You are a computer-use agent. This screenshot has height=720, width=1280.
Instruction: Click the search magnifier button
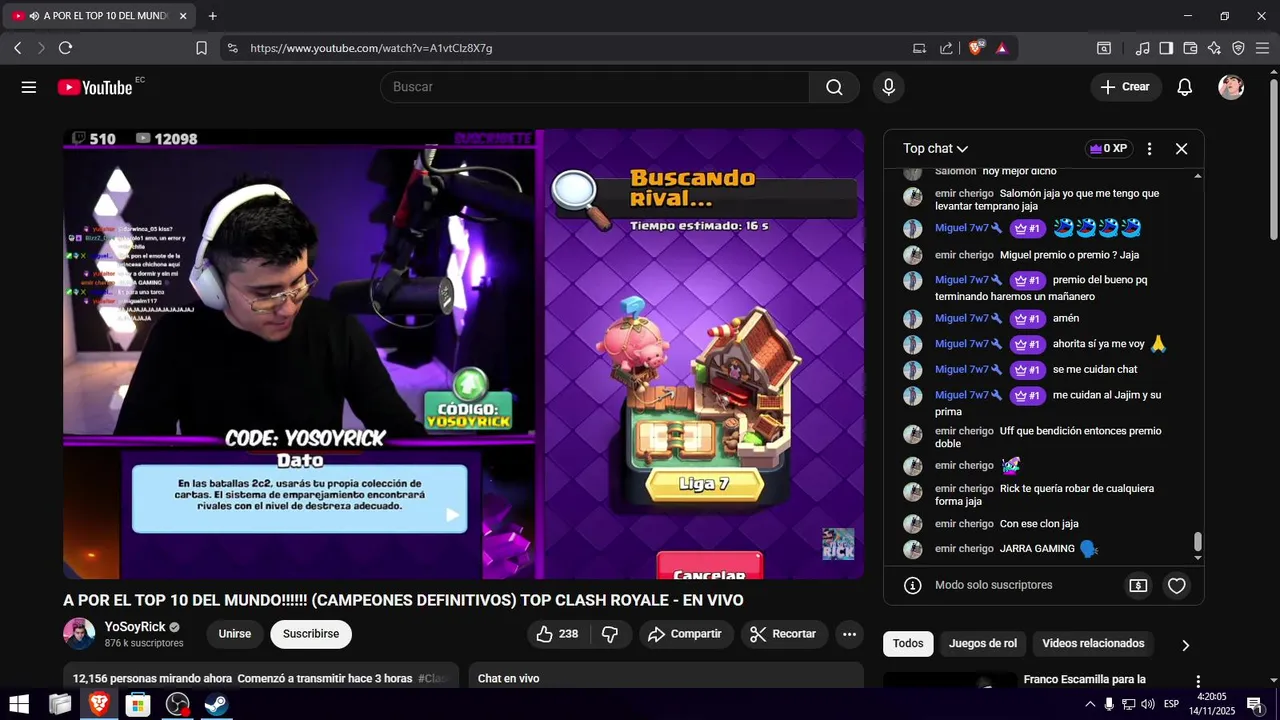(x=834, y=87)
